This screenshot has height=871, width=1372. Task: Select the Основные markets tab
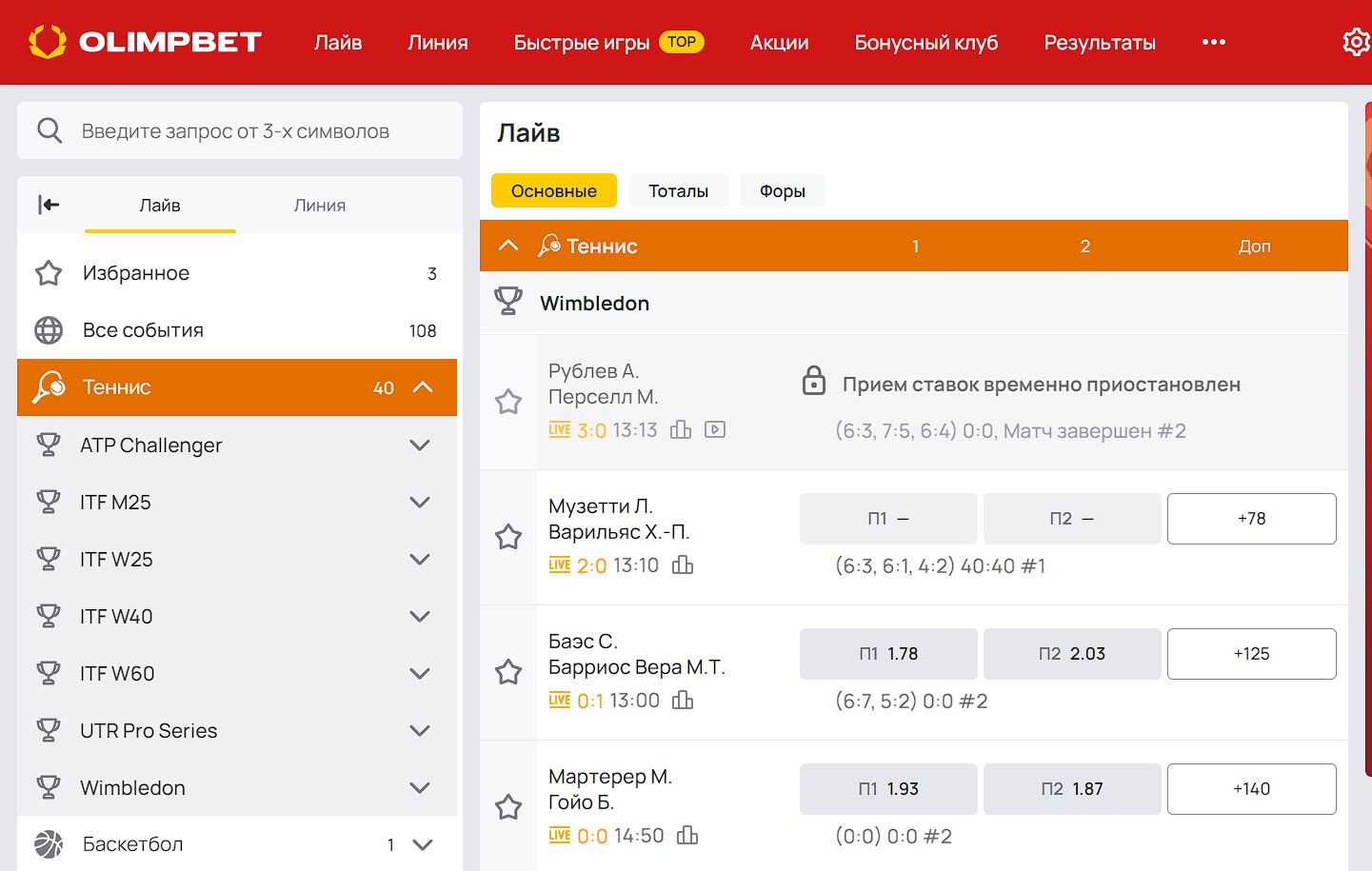pos(554,190)
